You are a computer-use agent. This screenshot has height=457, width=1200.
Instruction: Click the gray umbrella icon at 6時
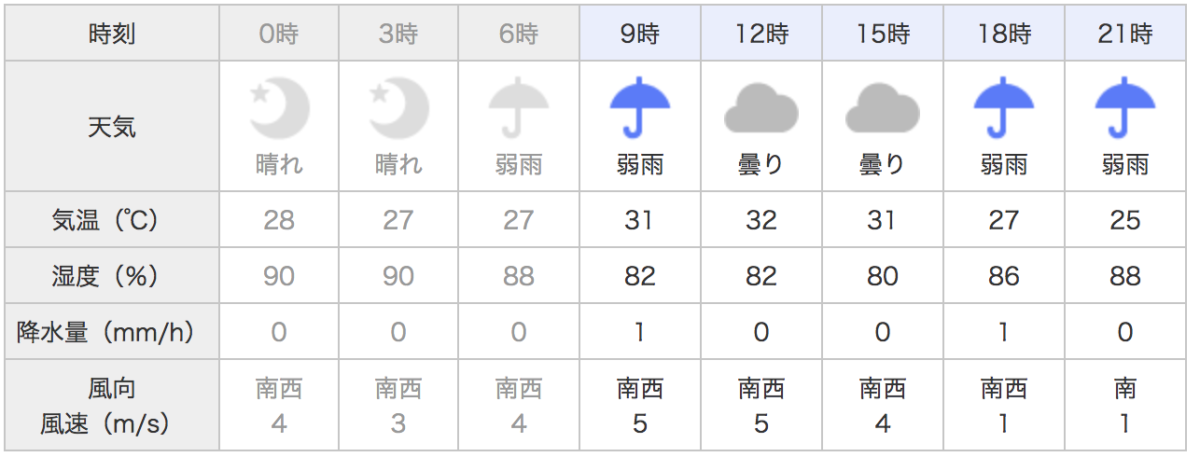[x=519, y=107]
